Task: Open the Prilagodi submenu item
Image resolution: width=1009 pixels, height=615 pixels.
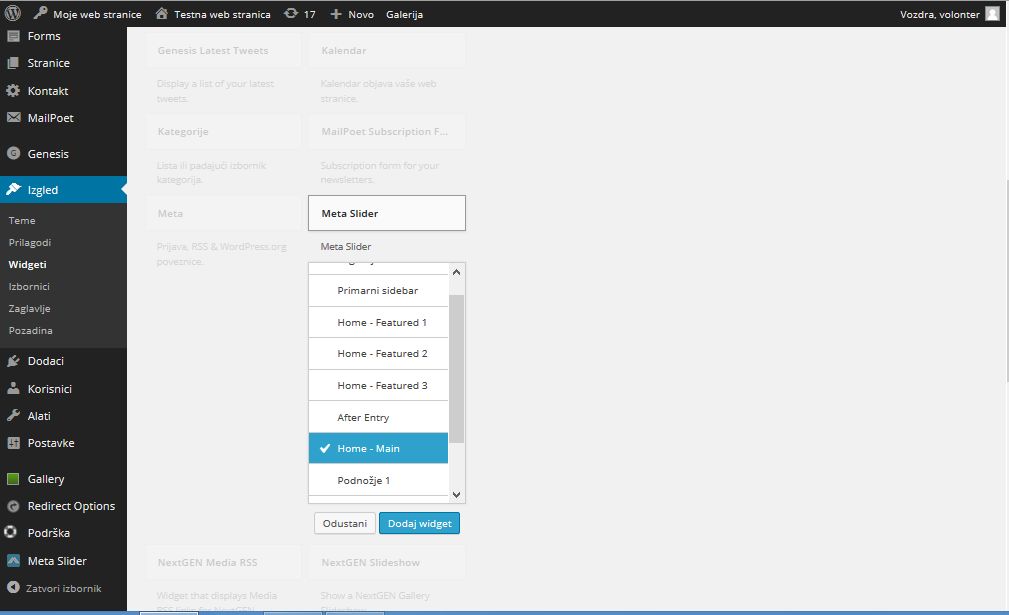Action: pyautogui.click(x=30, y=243)
